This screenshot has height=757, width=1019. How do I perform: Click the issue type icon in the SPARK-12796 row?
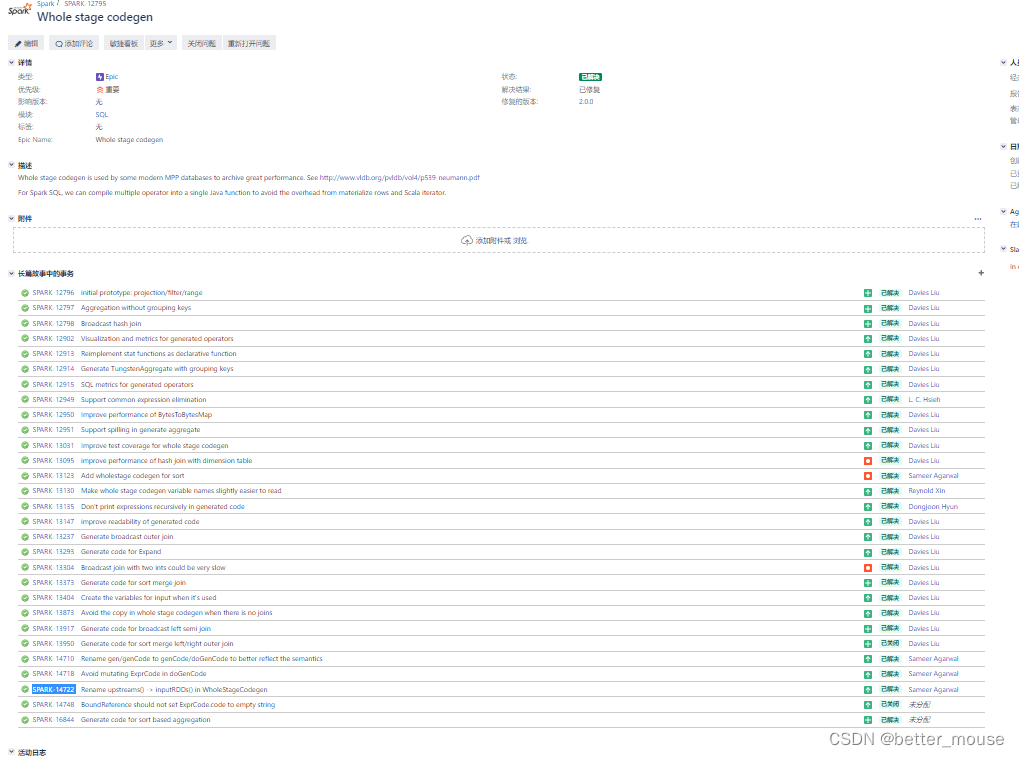868,293
